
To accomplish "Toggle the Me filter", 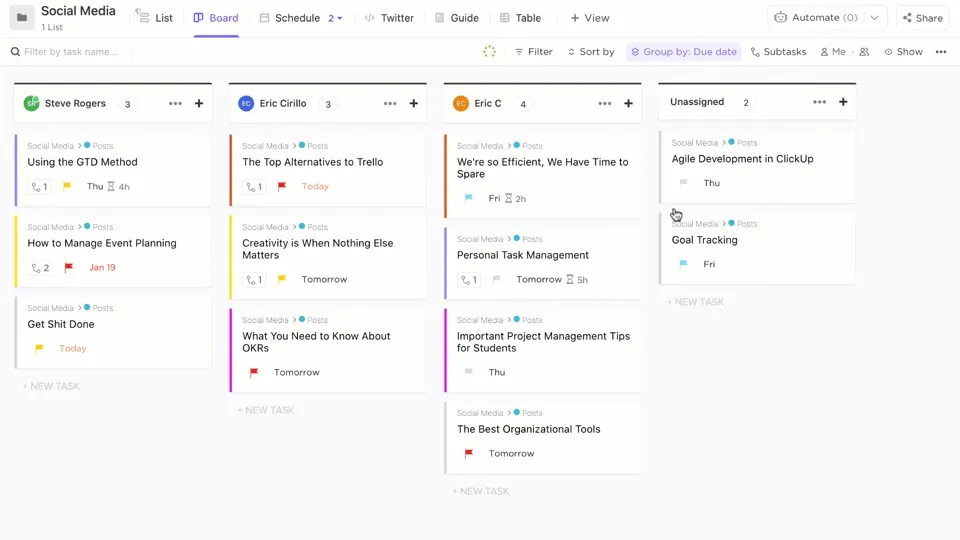I will (833, 52).
